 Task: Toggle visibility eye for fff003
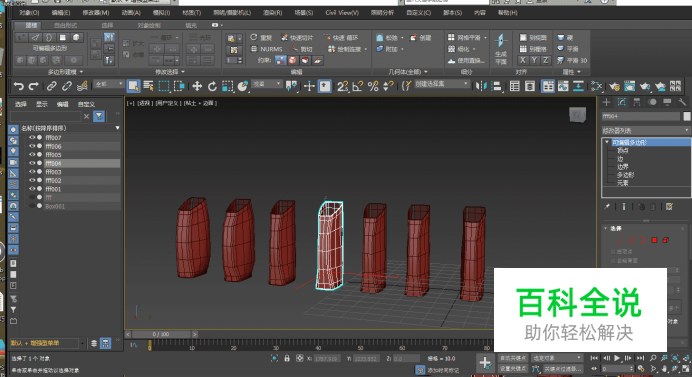(x=32, y=172)
